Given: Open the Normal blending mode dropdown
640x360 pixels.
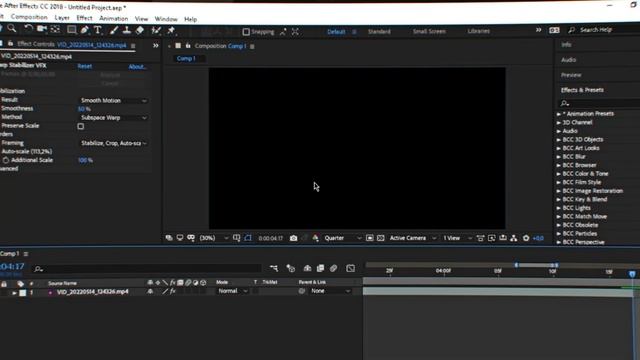Looking at the screenshot, I should tap(232, 291).
